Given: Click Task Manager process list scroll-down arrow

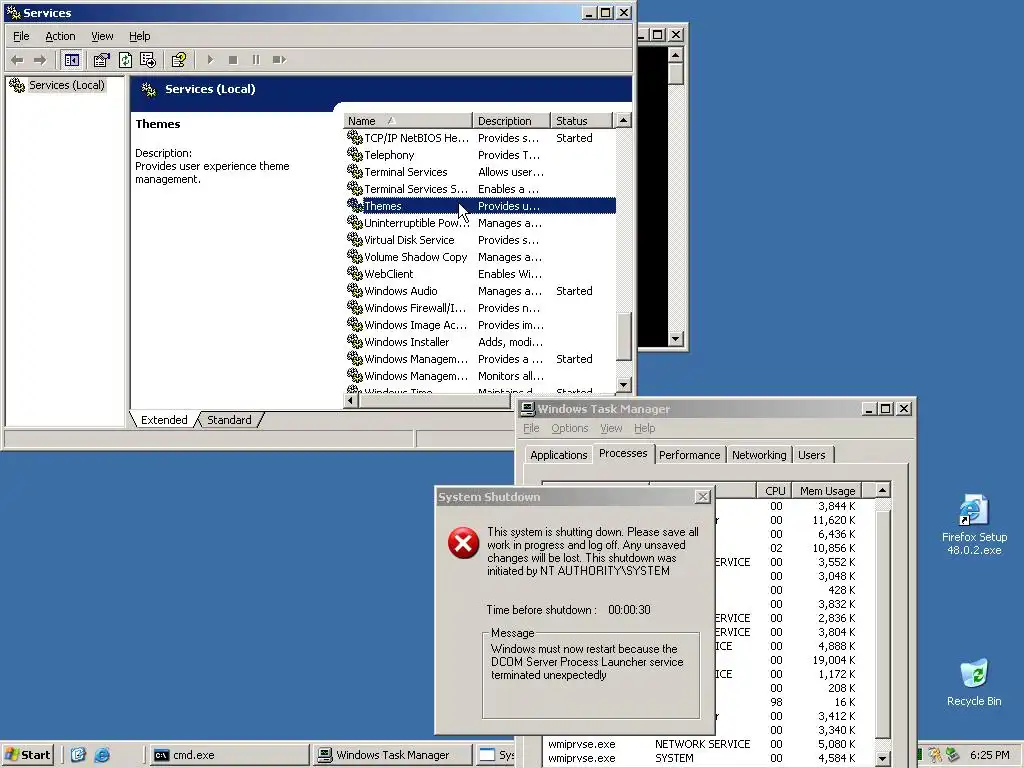Looking at the screenshot, I should (x=883, y=758).
